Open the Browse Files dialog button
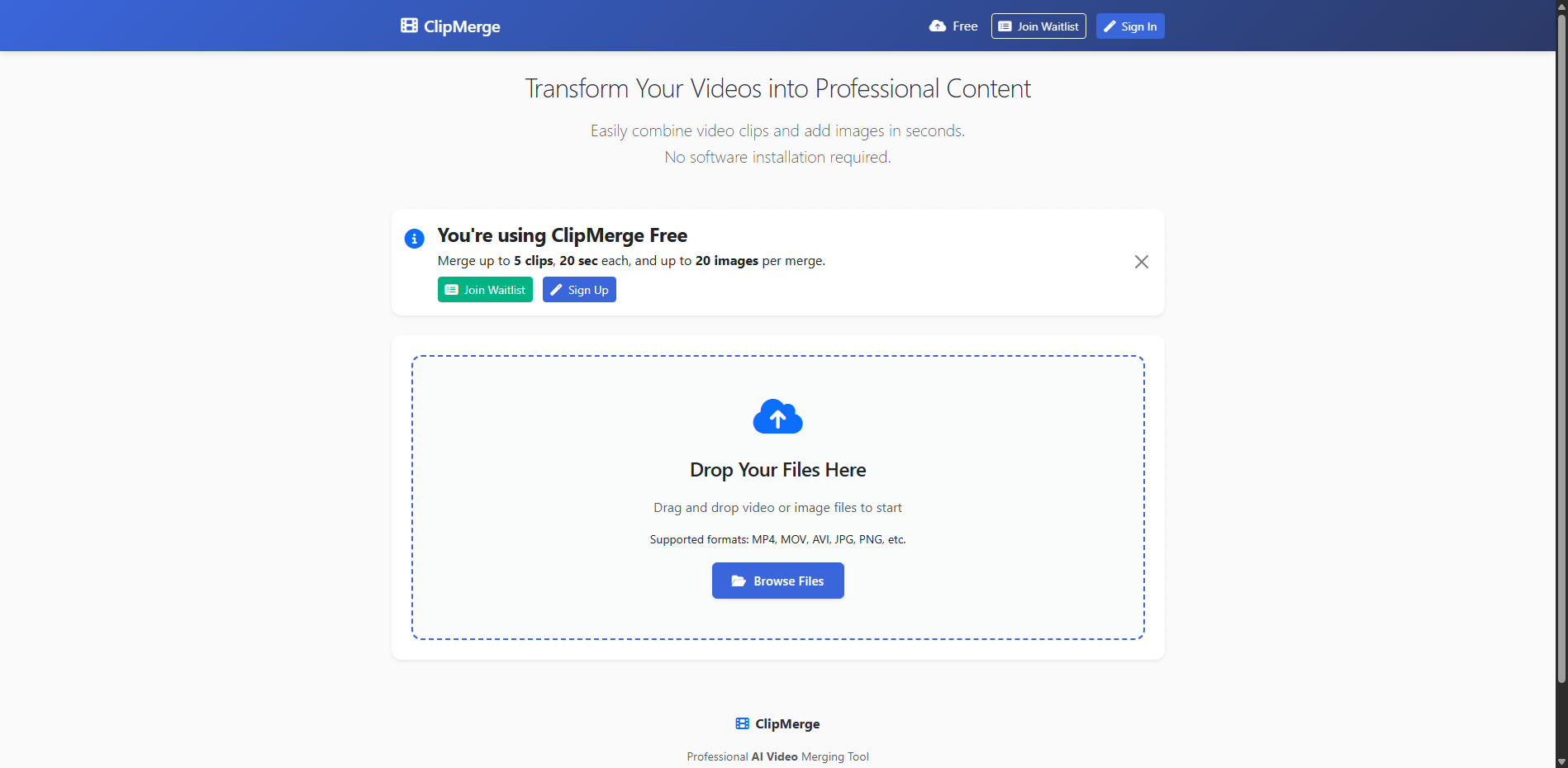This screenshot has height=768, width=1568. pos(777,581)
